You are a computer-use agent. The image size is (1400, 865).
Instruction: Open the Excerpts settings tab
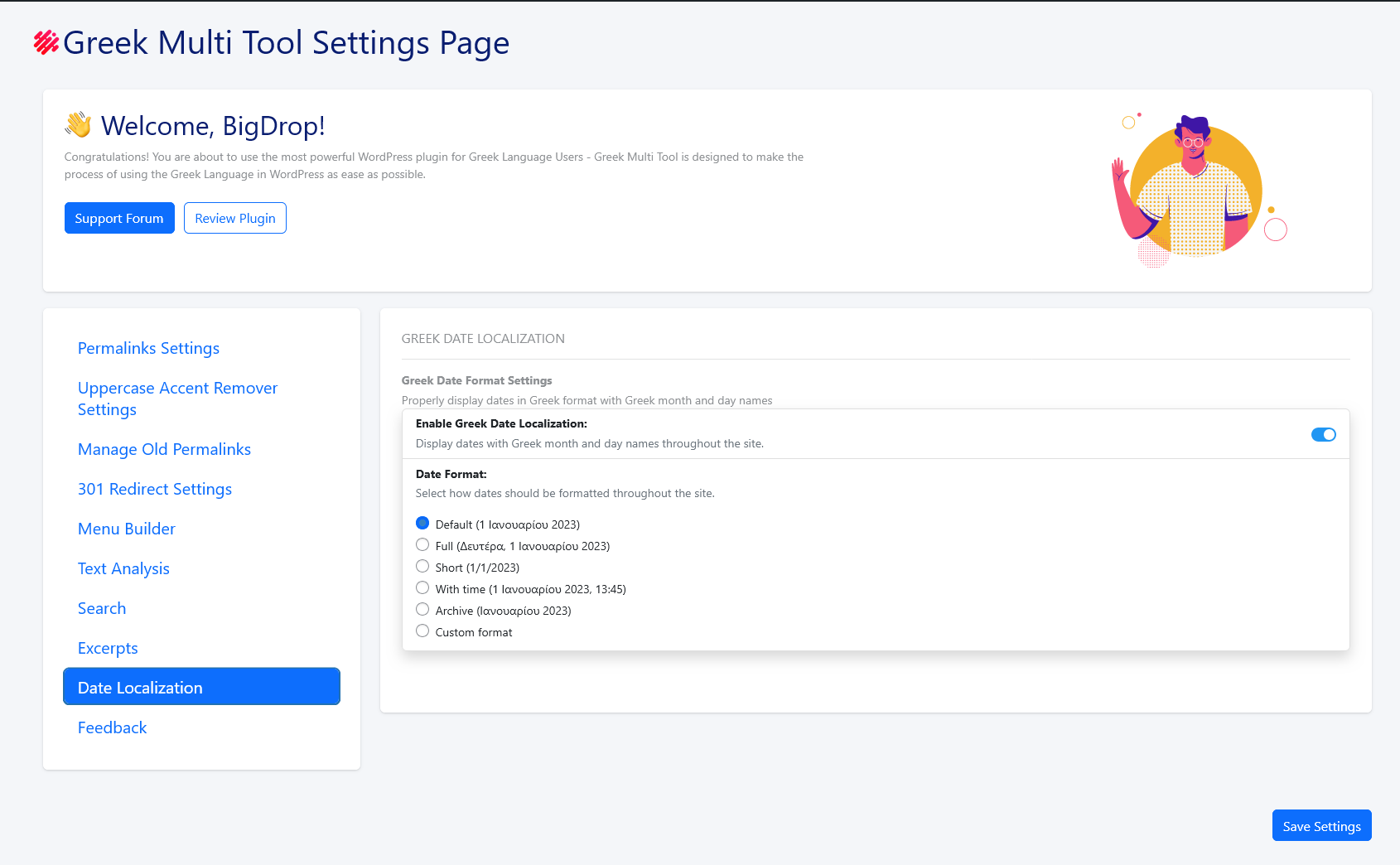pyautogui.click(x=108, y=649)
